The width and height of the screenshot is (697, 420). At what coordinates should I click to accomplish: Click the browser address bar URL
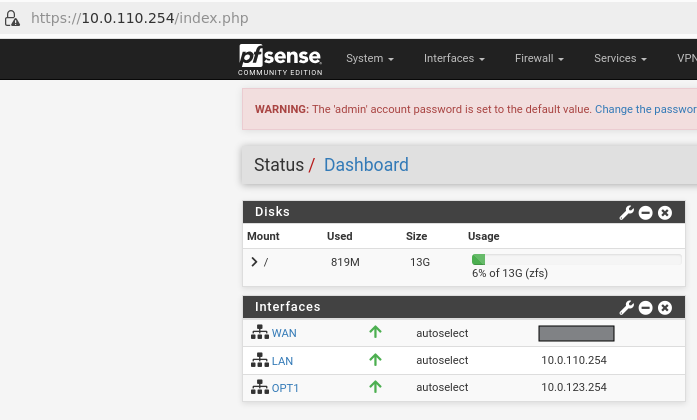tap(140, 18)
